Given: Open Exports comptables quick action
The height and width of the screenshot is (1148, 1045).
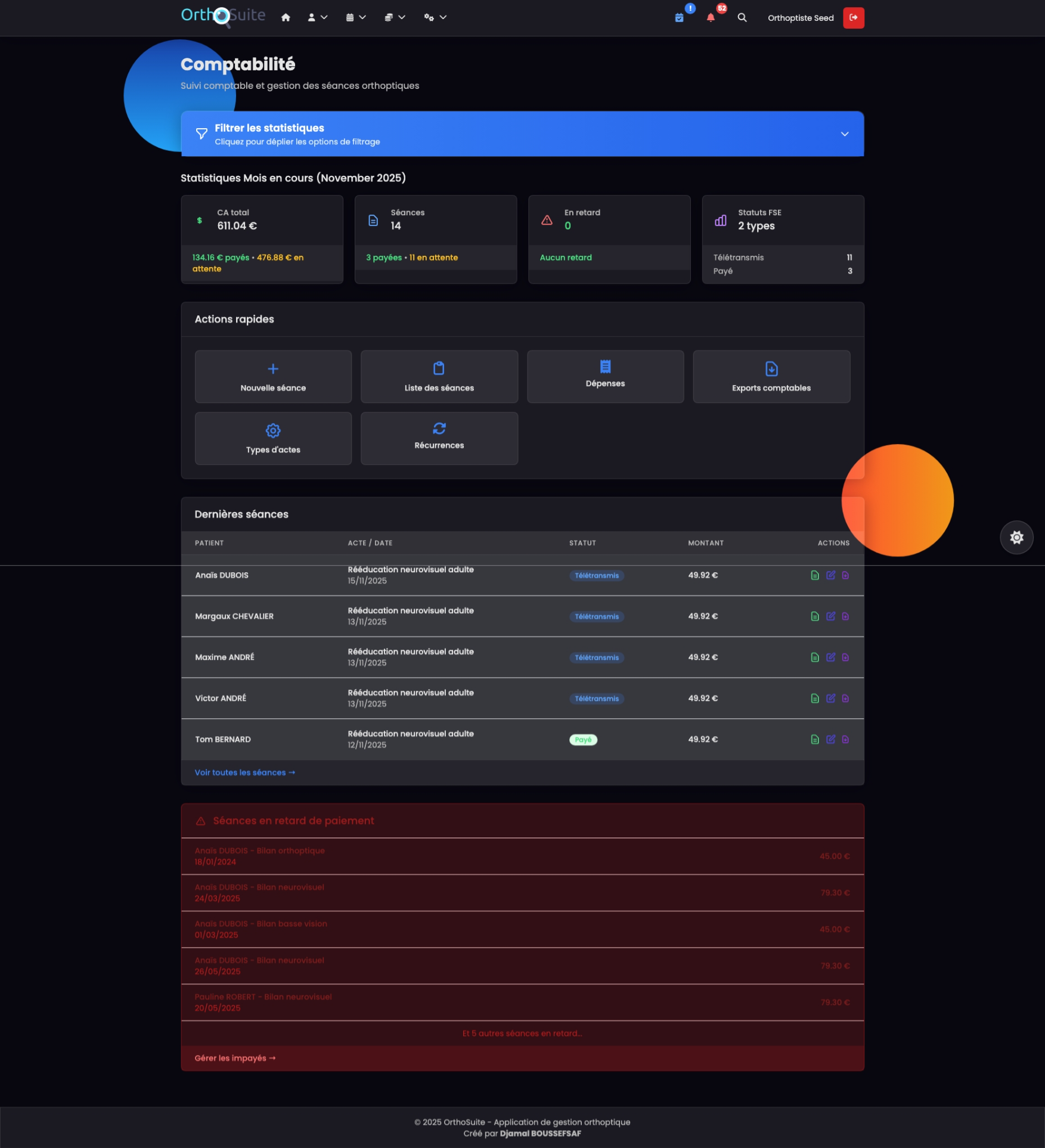Looking at the screenshot, I should pos(771,377).
